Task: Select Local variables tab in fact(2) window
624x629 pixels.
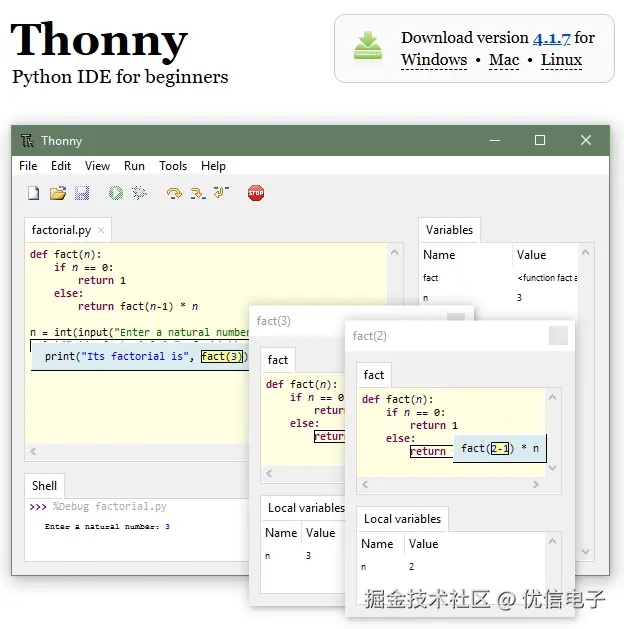Action: (x=402, y=519)
